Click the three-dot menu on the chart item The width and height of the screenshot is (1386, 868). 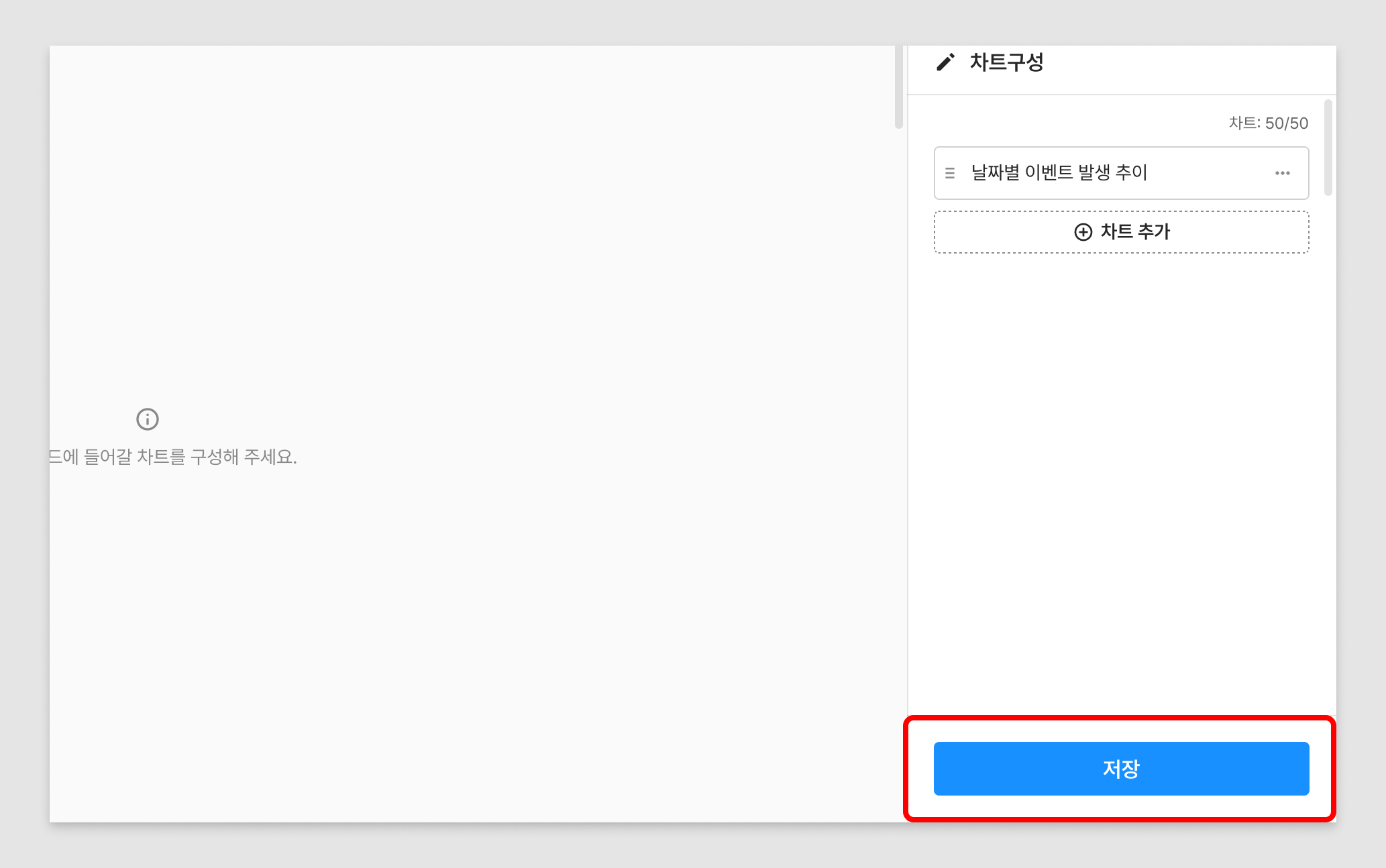(x=1284, y=172)
